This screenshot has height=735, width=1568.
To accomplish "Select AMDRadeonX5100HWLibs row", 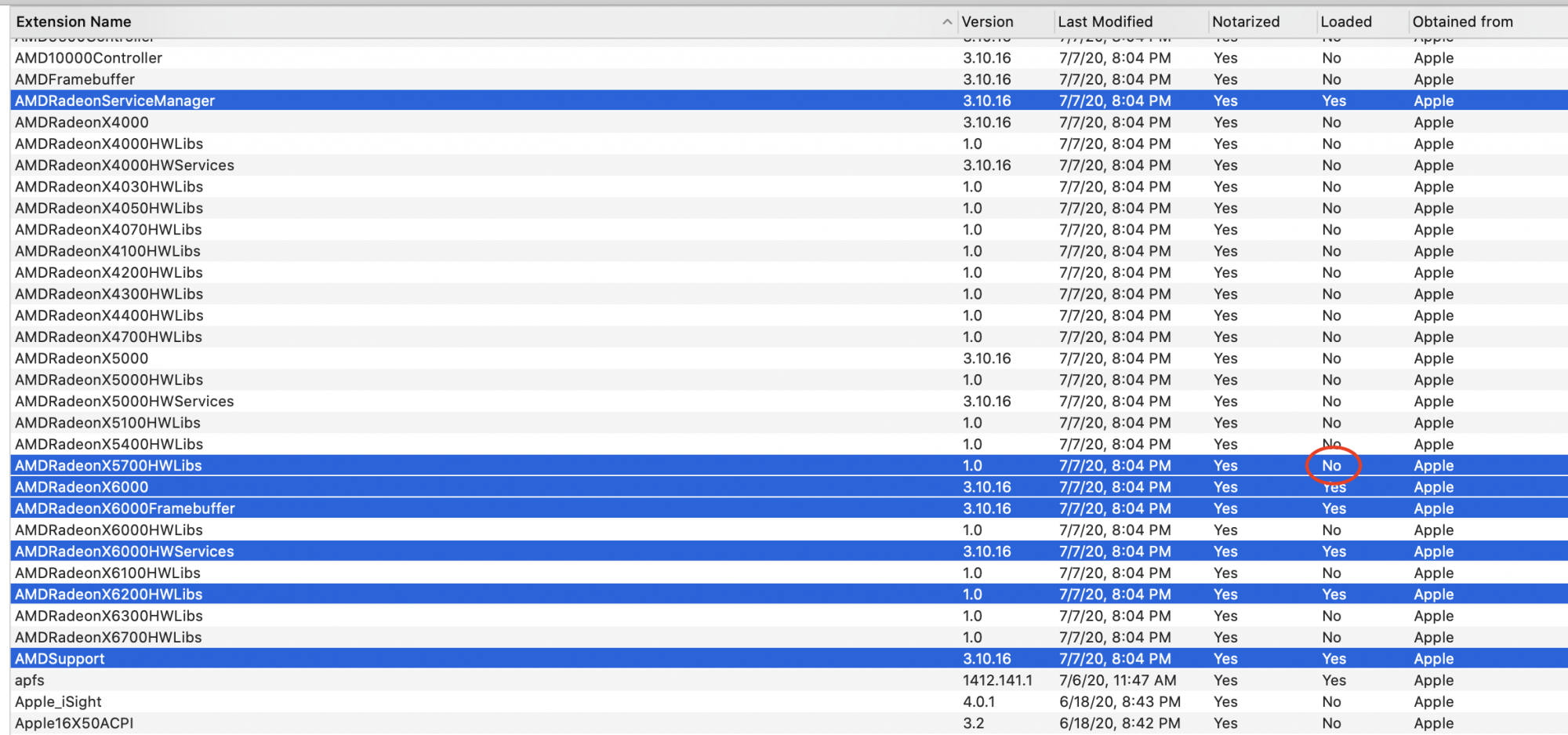I will click(x=789, y=423).
